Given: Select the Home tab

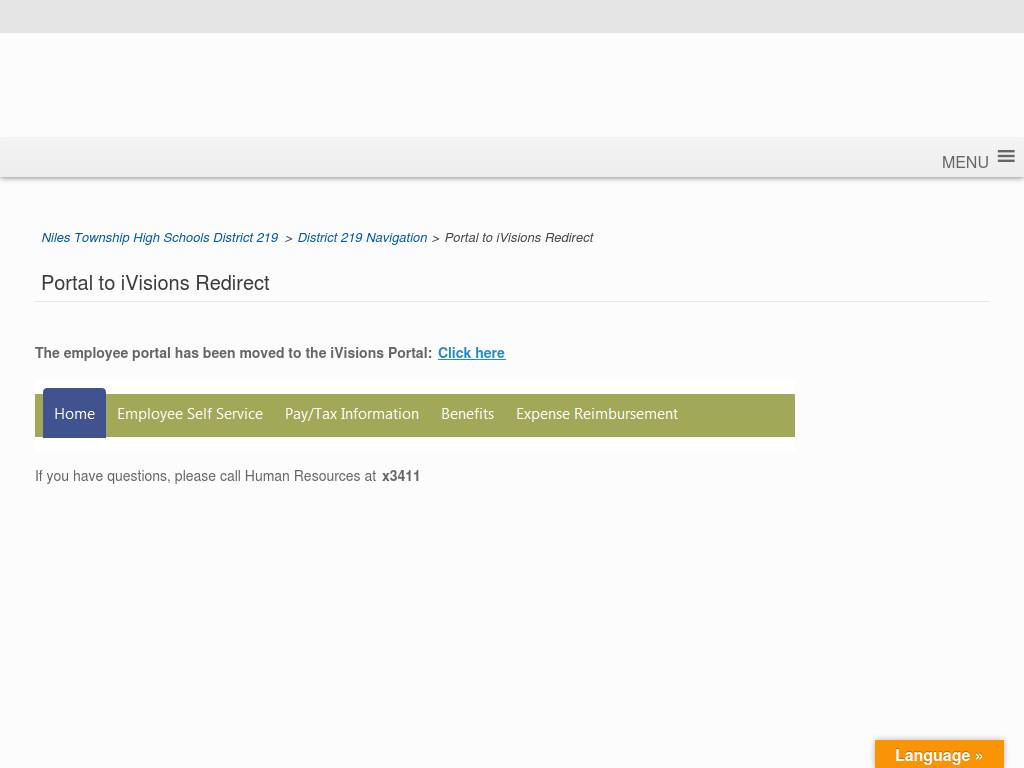Looking at the screenshot, I should coord(74,414).
